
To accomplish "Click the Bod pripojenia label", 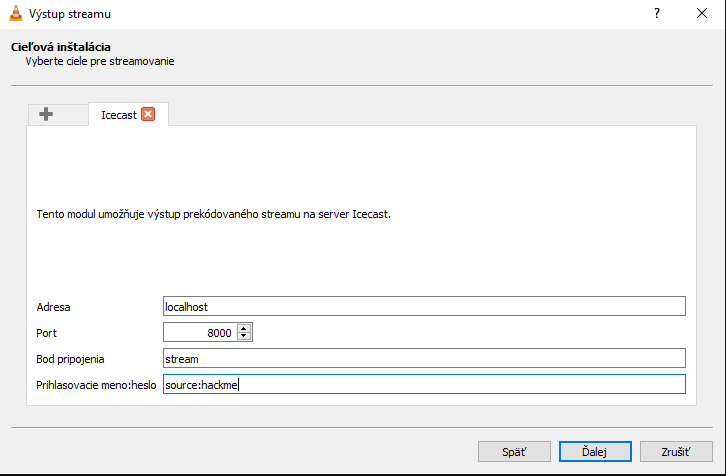I will pos(70,359).
